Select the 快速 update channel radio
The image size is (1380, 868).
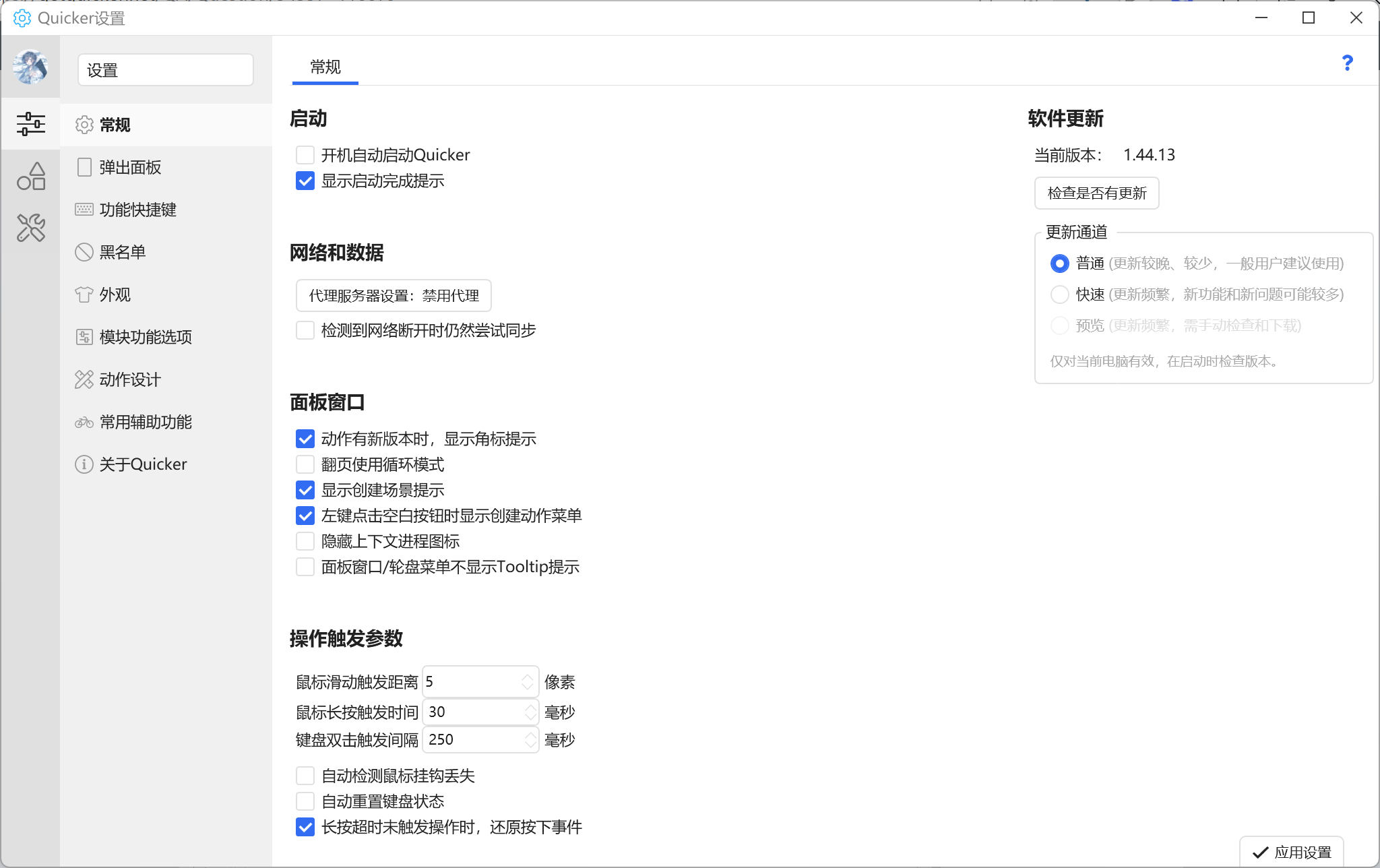[x=1059, y=294]
